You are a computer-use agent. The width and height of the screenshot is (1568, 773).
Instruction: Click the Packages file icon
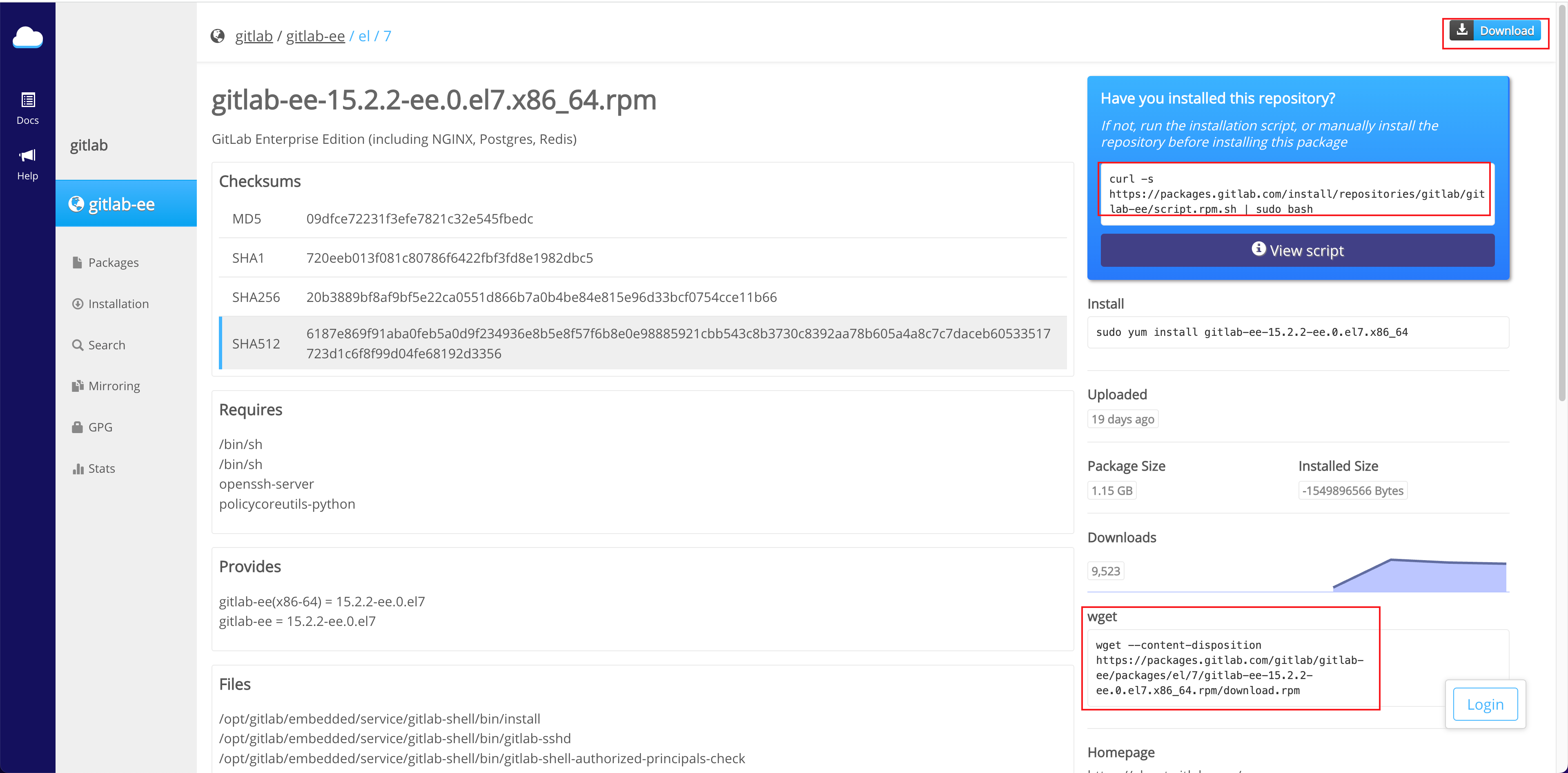click(77, 263)
